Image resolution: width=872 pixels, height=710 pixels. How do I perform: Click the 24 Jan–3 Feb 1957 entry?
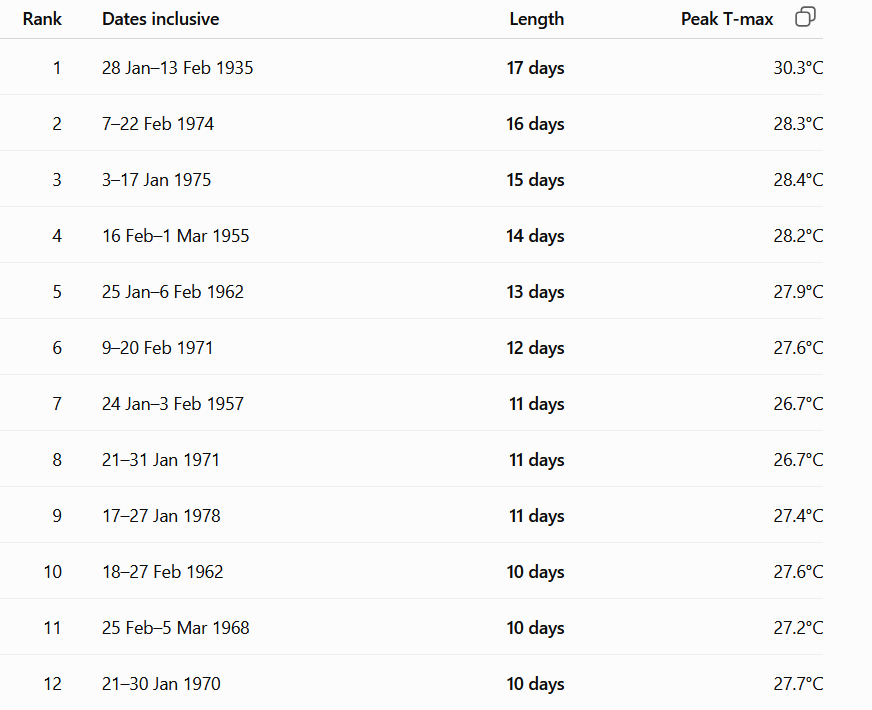point(173,404)
